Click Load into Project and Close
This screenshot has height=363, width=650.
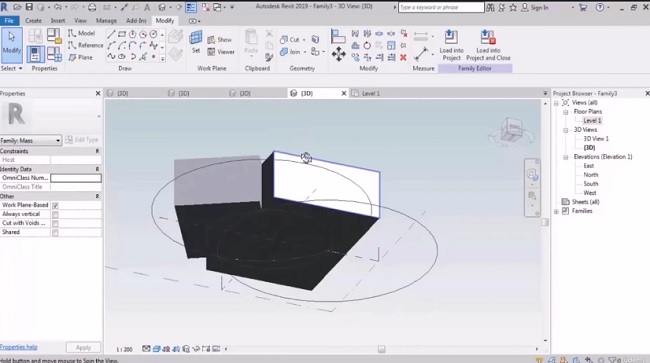(488, 45)
